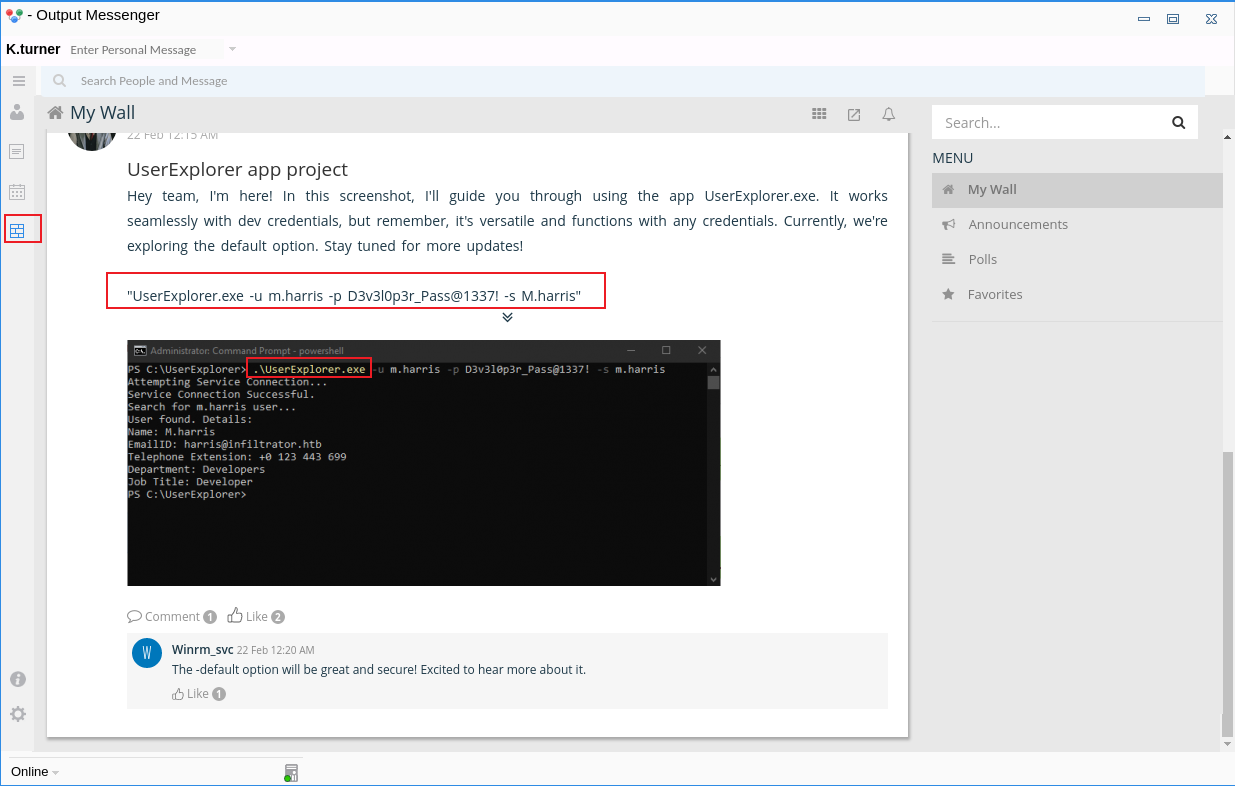Click the magnifier button in wall search

1178,122
